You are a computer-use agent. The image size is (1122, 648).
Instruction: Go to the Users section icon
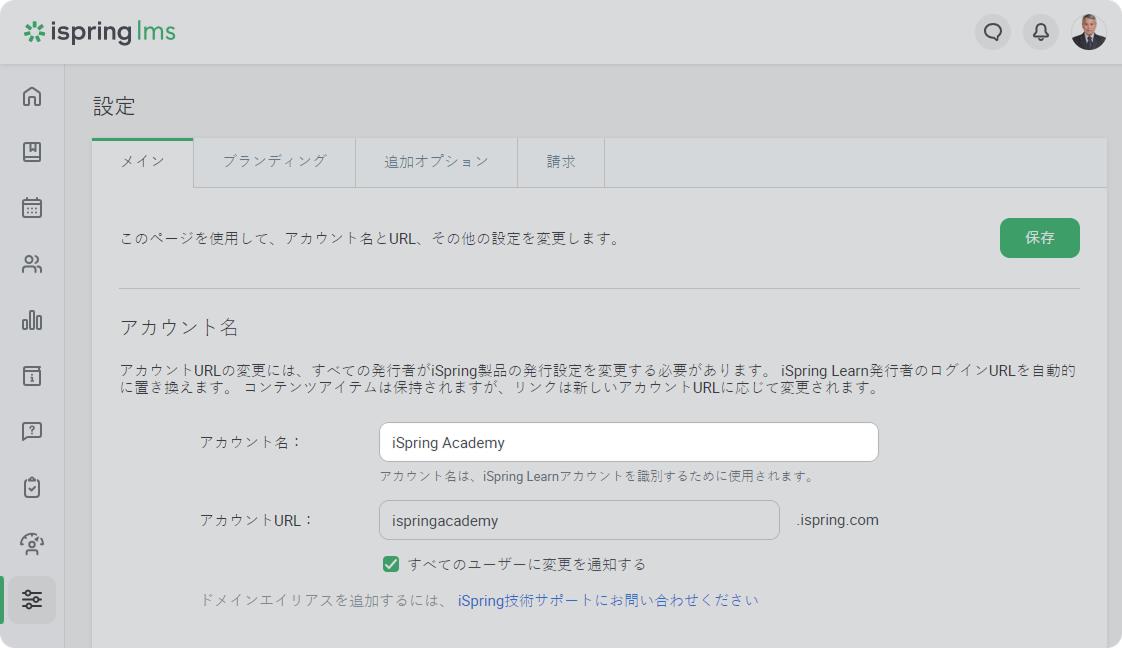tap(32, 264)
